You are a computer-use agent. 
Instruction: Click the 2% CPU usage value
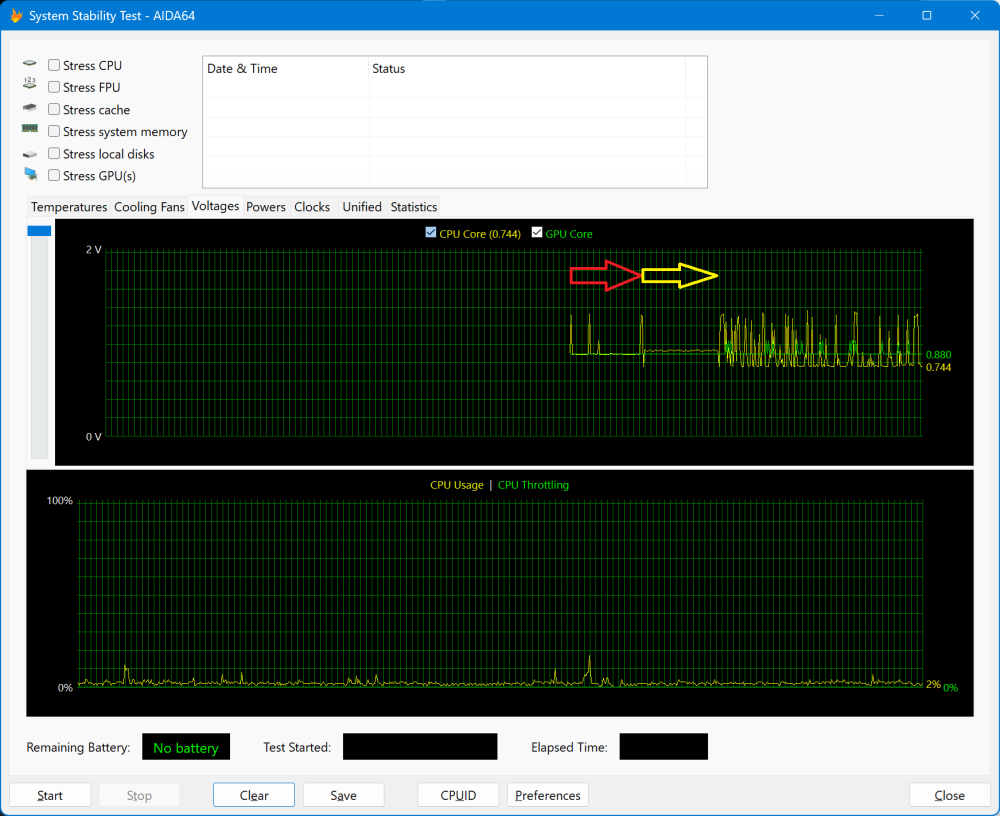933,685
